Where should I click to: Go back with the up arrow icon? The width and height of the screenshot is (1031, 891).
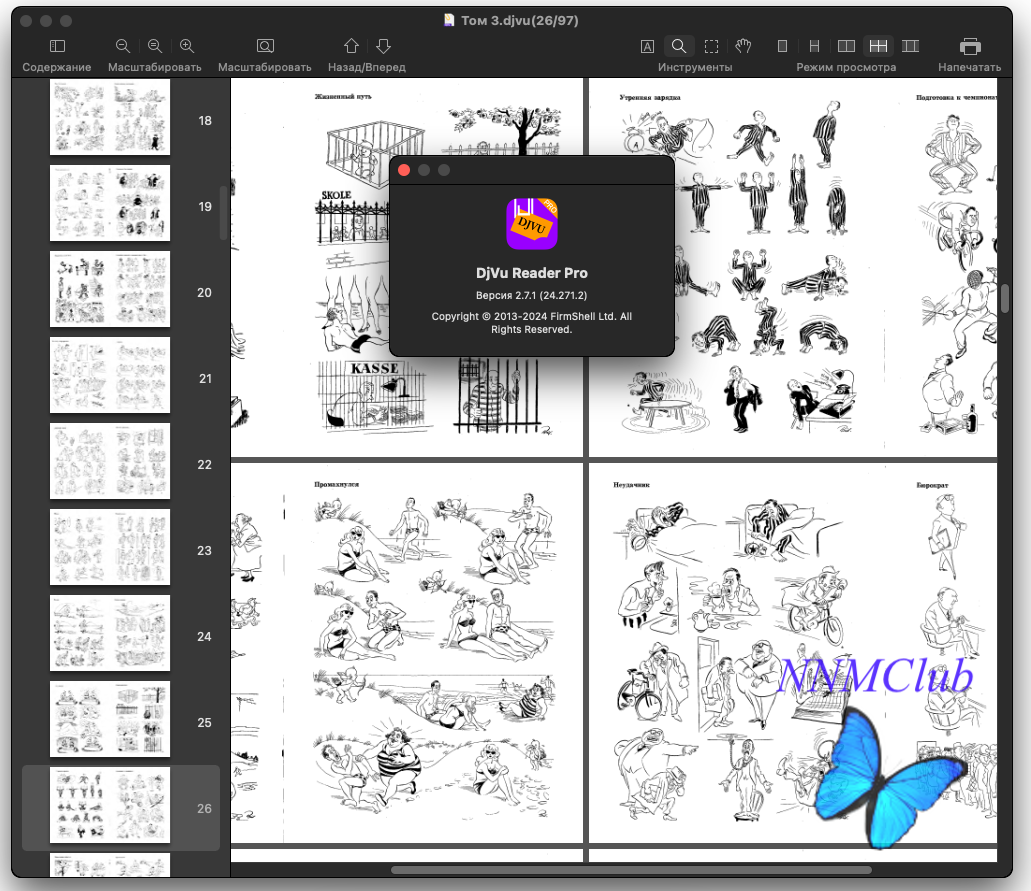coord(351,46)
